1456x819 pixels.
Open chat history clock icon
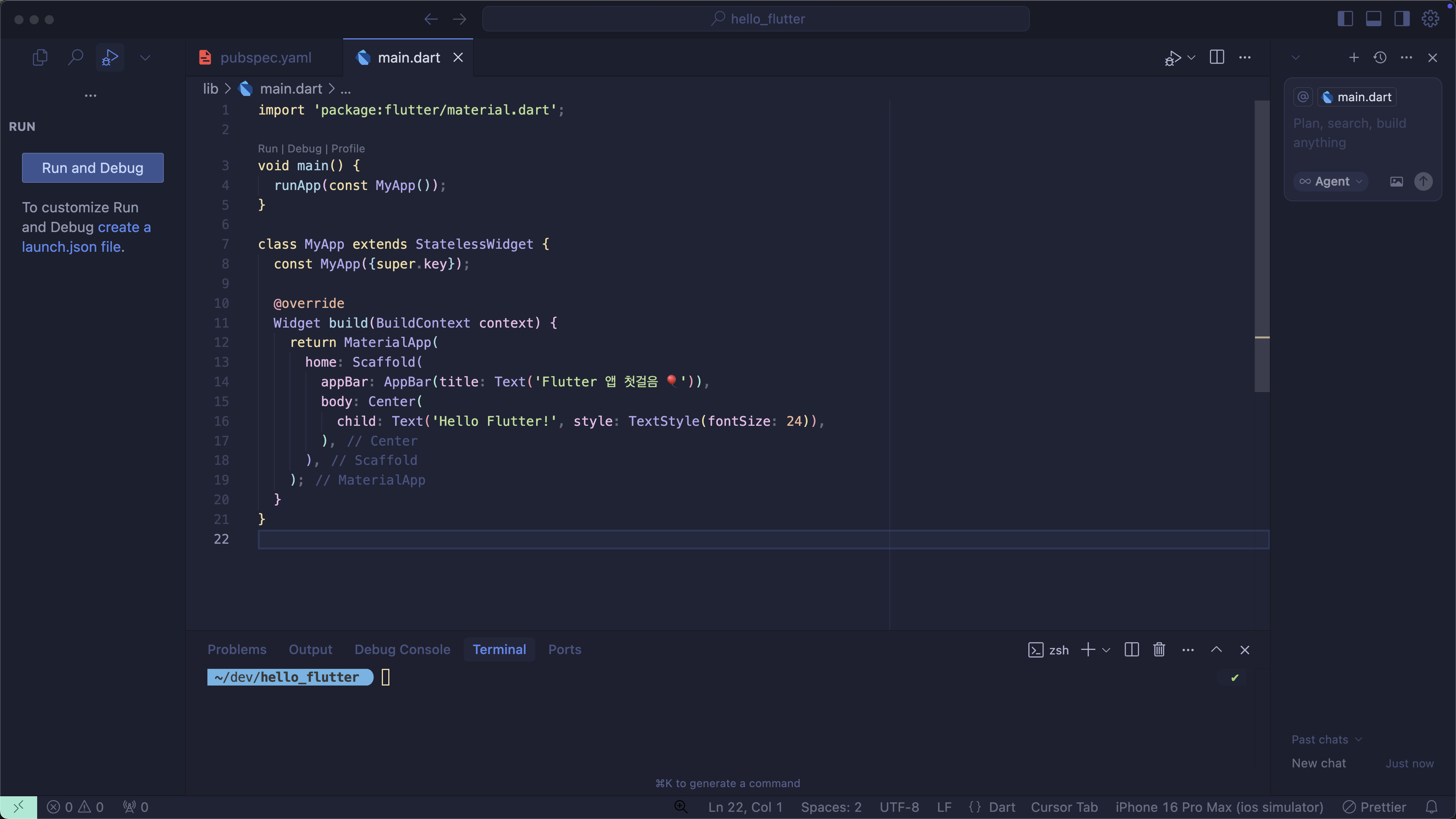click(x=1380, y=58)
